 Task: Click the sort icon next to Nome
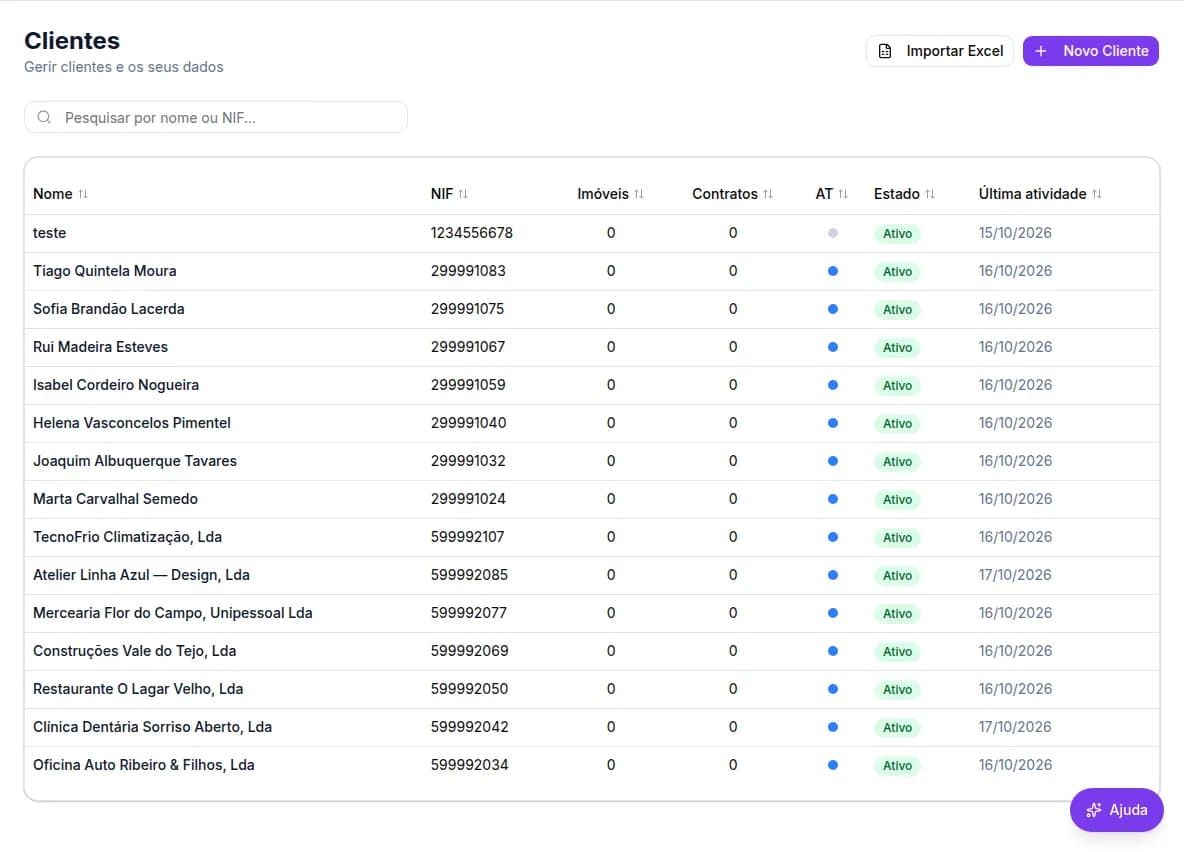click(83, 194)
